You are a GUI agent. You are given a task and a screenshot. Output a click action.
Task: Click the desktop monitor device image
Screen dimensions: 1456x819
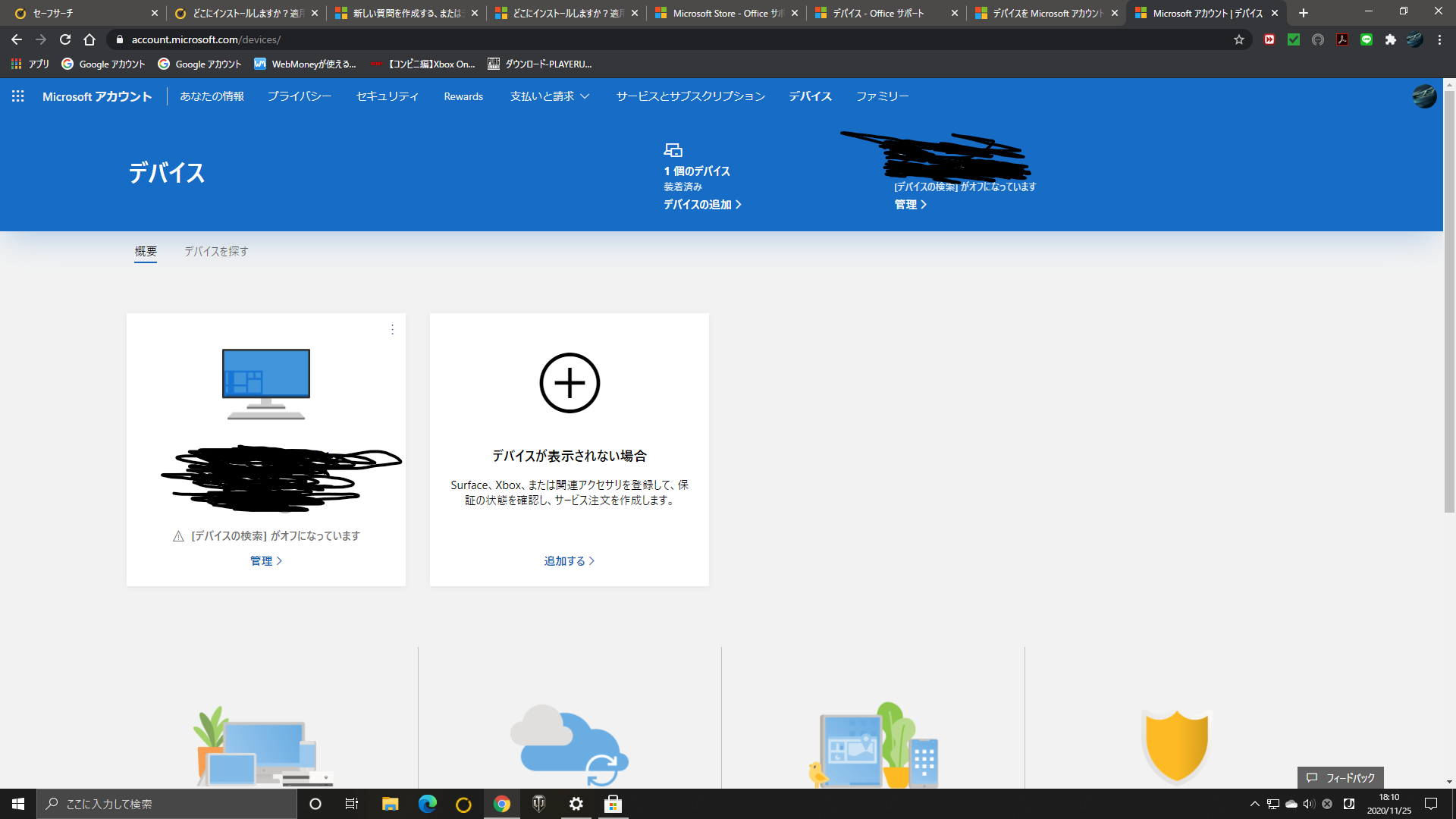tap(266, 384)
